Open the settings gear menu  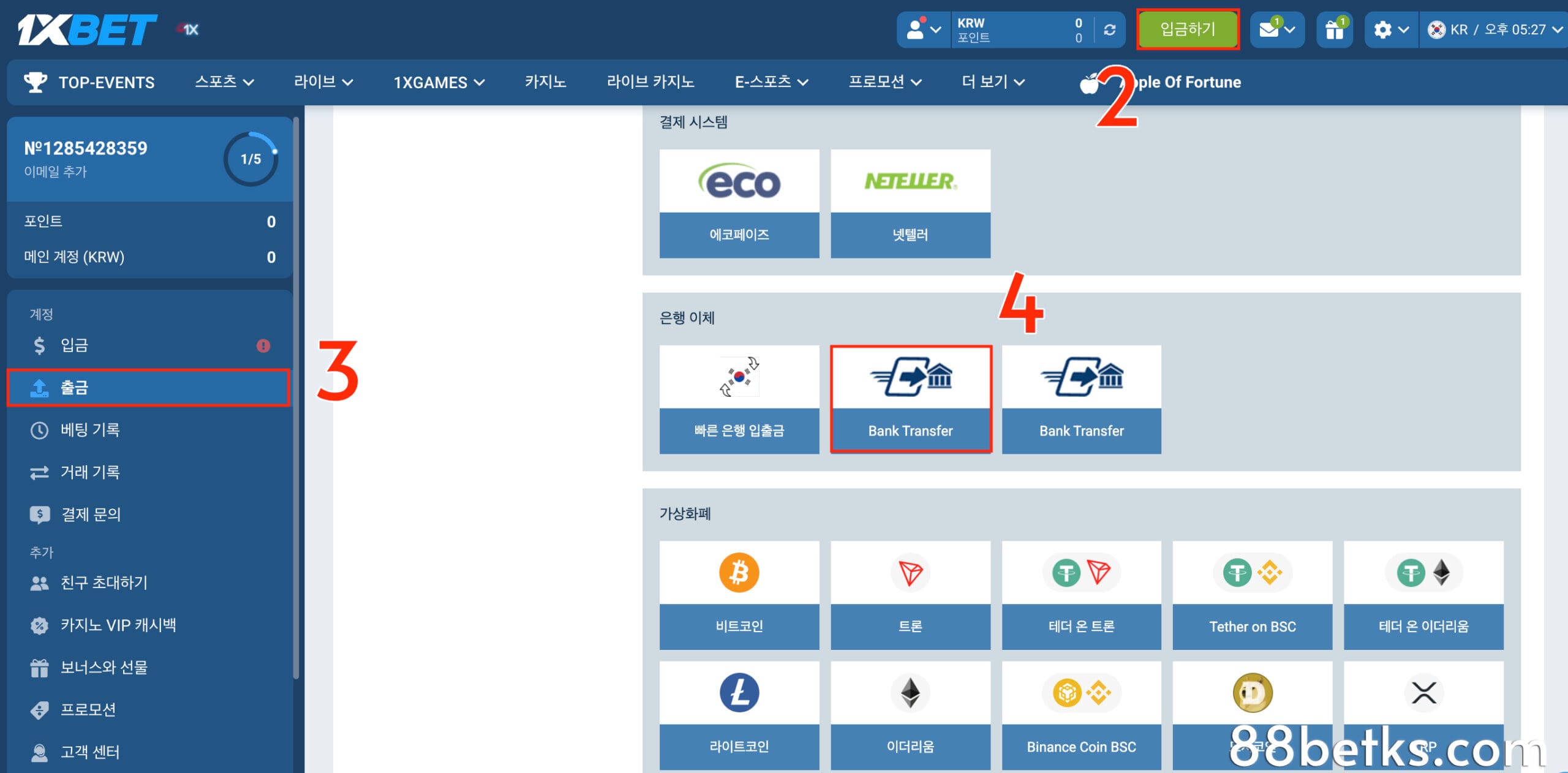(1391, 29)
